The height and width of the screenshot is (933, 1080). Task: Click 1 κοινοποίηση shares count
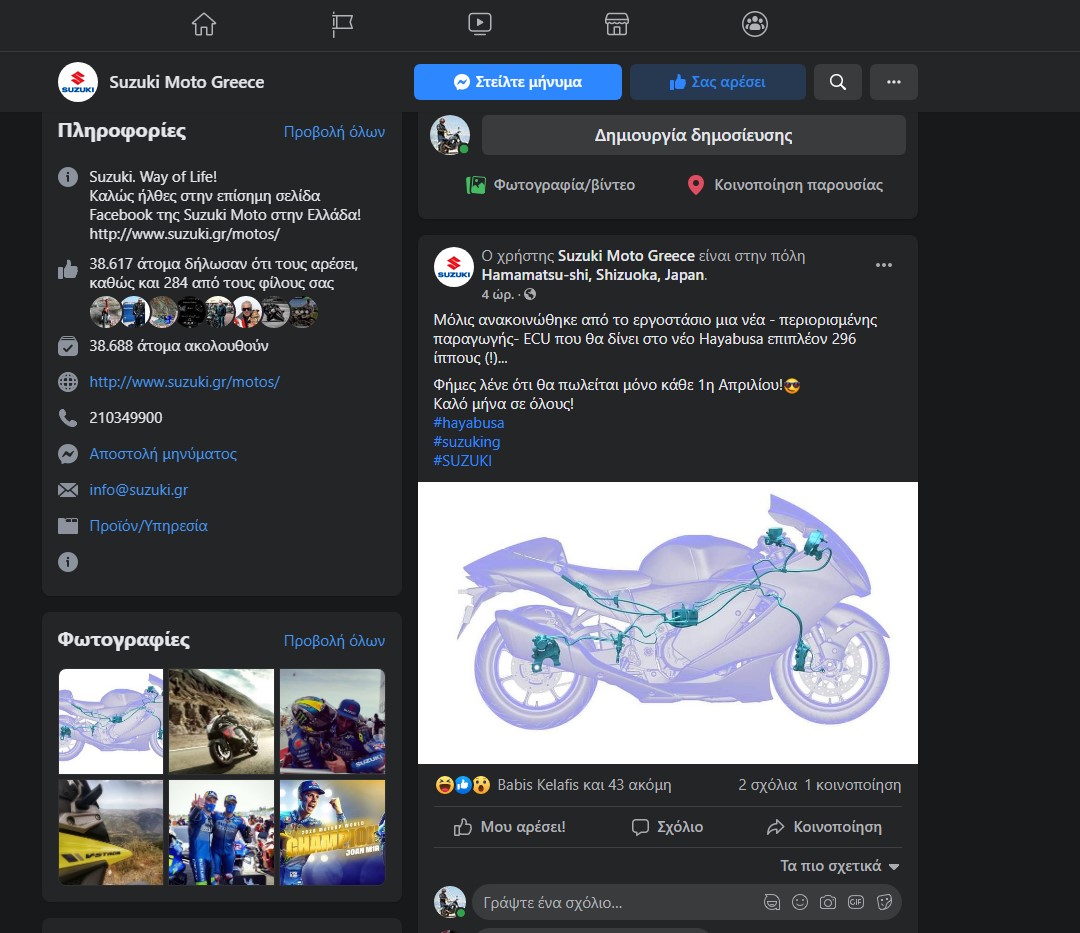tap(853, 785)
